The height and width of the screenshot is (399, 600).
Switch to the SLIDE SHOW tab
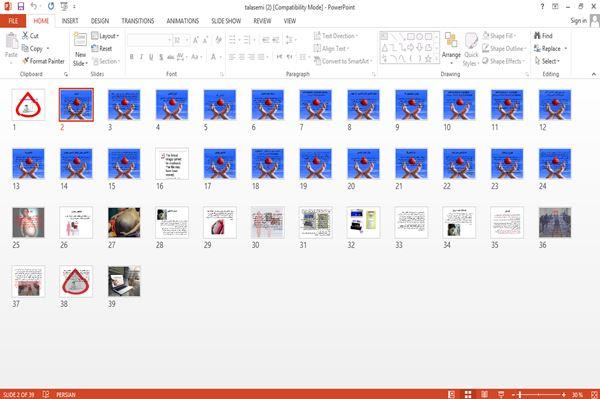tap(226, 21)
